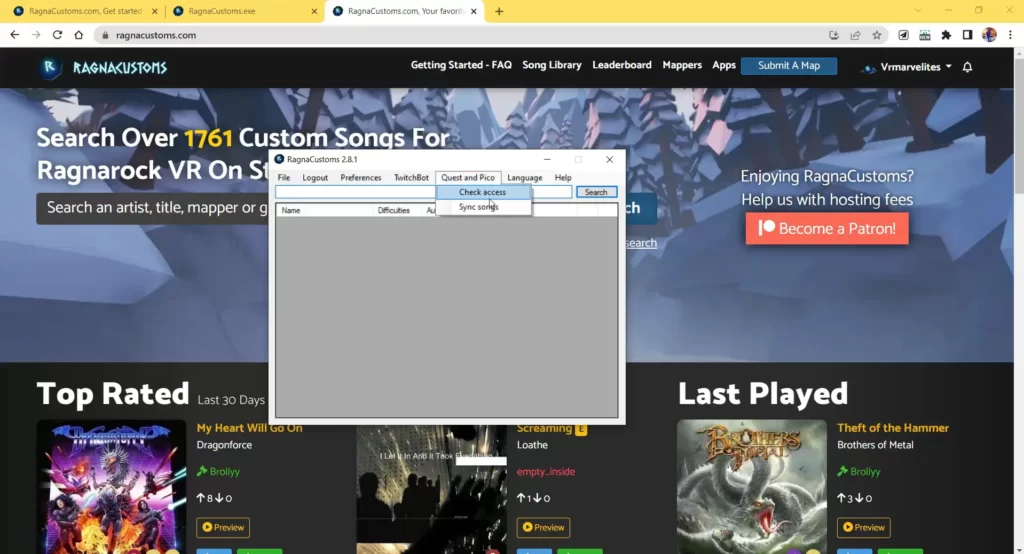Open the Screaming song by Loathe
1024x554 pixels.
click(x=544, y=428)
